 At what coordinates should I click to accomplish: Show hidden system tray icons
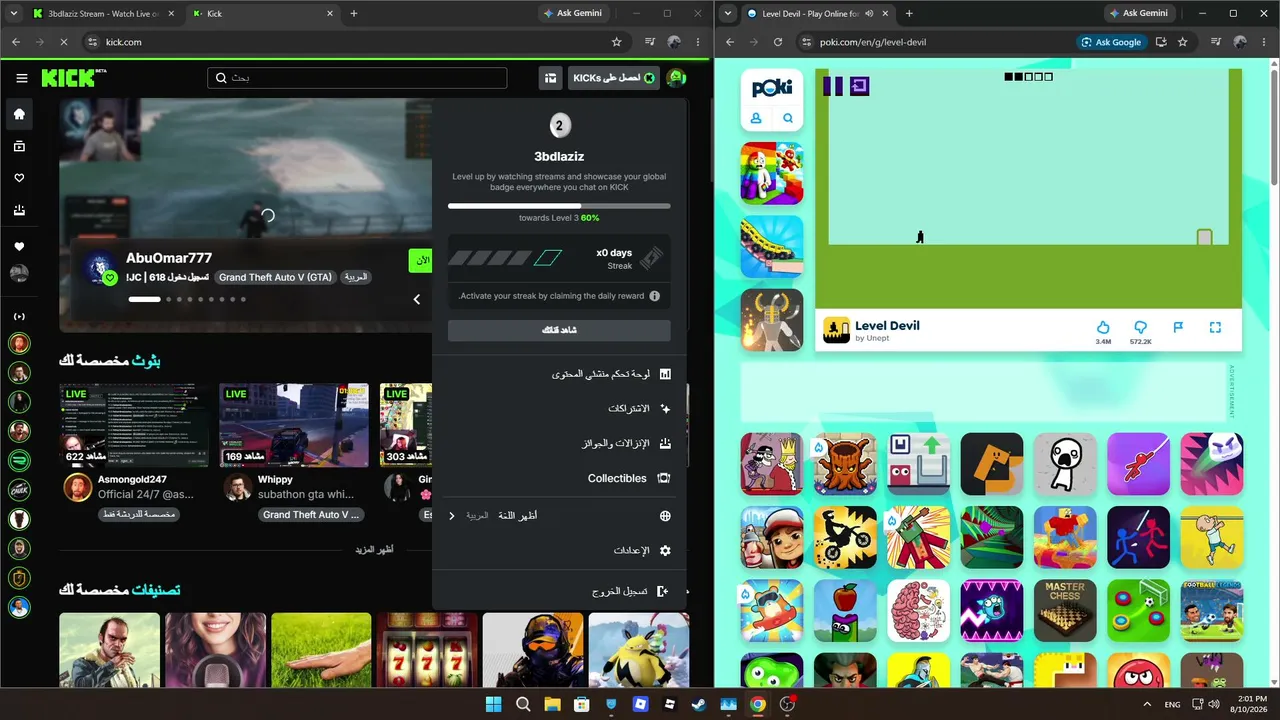point(1147,704)
